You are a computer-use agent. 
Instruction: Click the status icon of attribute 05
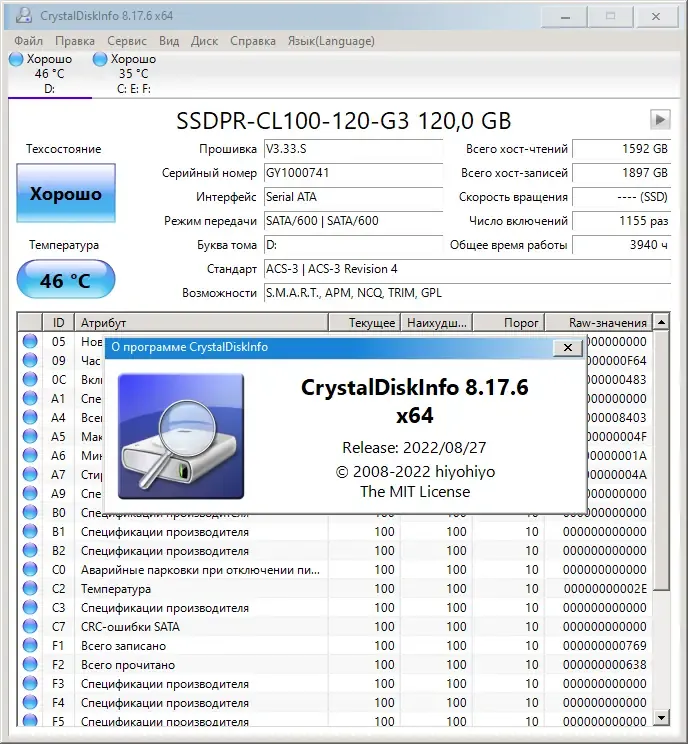click(x=30, y=341)
